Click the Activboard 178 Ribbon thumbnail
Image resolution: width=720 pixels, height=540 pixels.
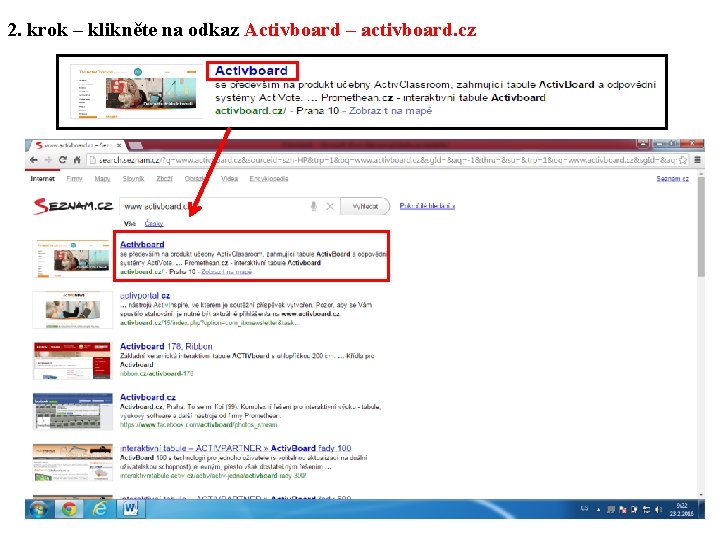click(72, 360)
